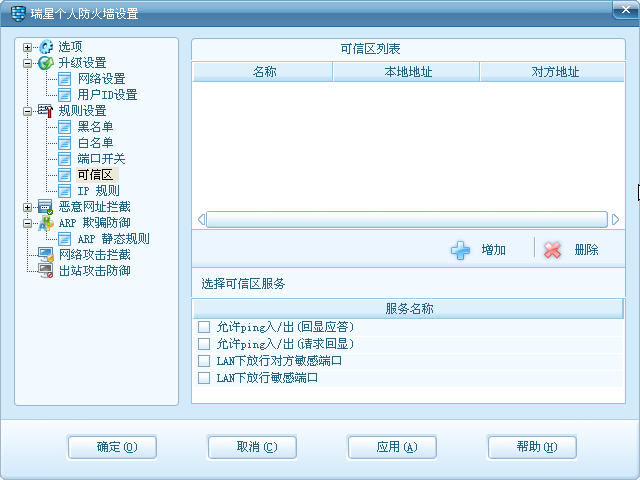Click the page icon beside 白名单
This screenshot has height=480, width=640.
[64, 143]
